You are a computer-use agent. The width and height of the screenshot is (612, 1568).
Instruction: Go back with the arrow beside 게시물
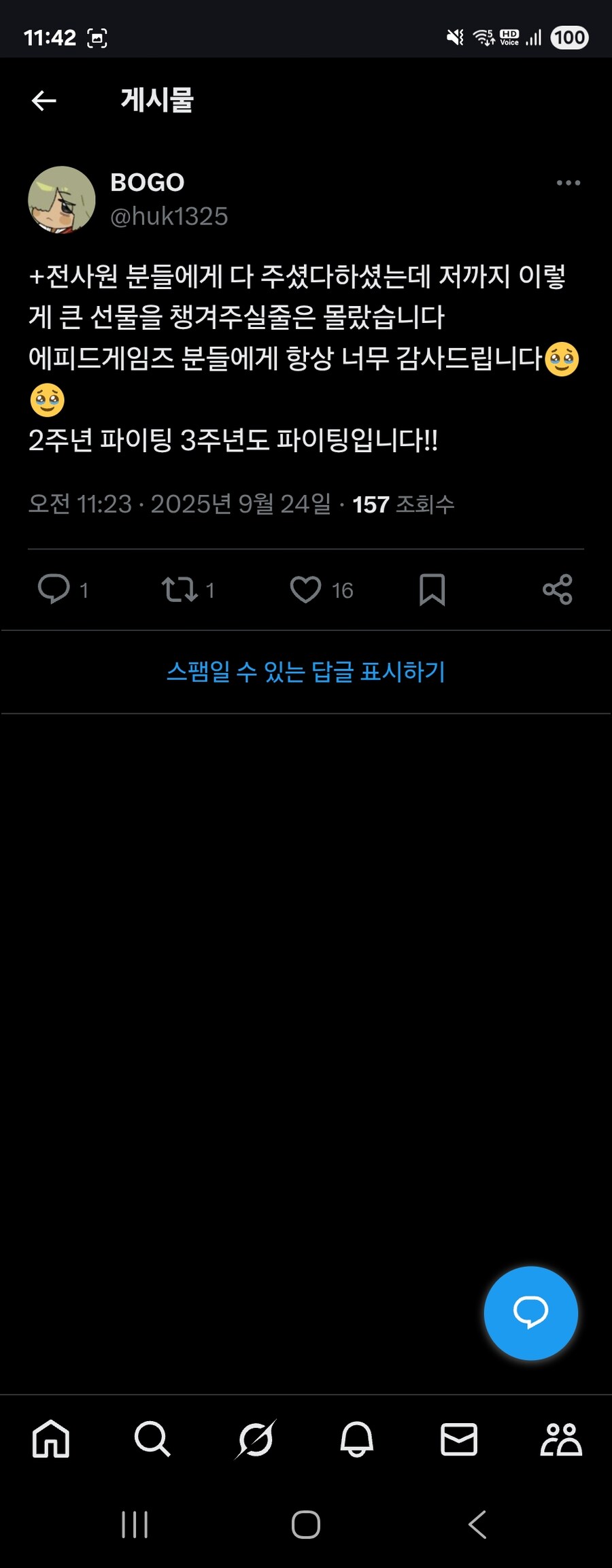44,101
